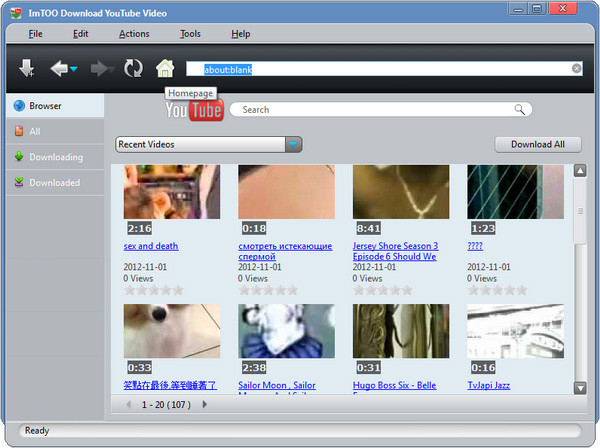Refresh the page with the reload icon
This screenshot has height=448, width=600.
tap(133, 68)
